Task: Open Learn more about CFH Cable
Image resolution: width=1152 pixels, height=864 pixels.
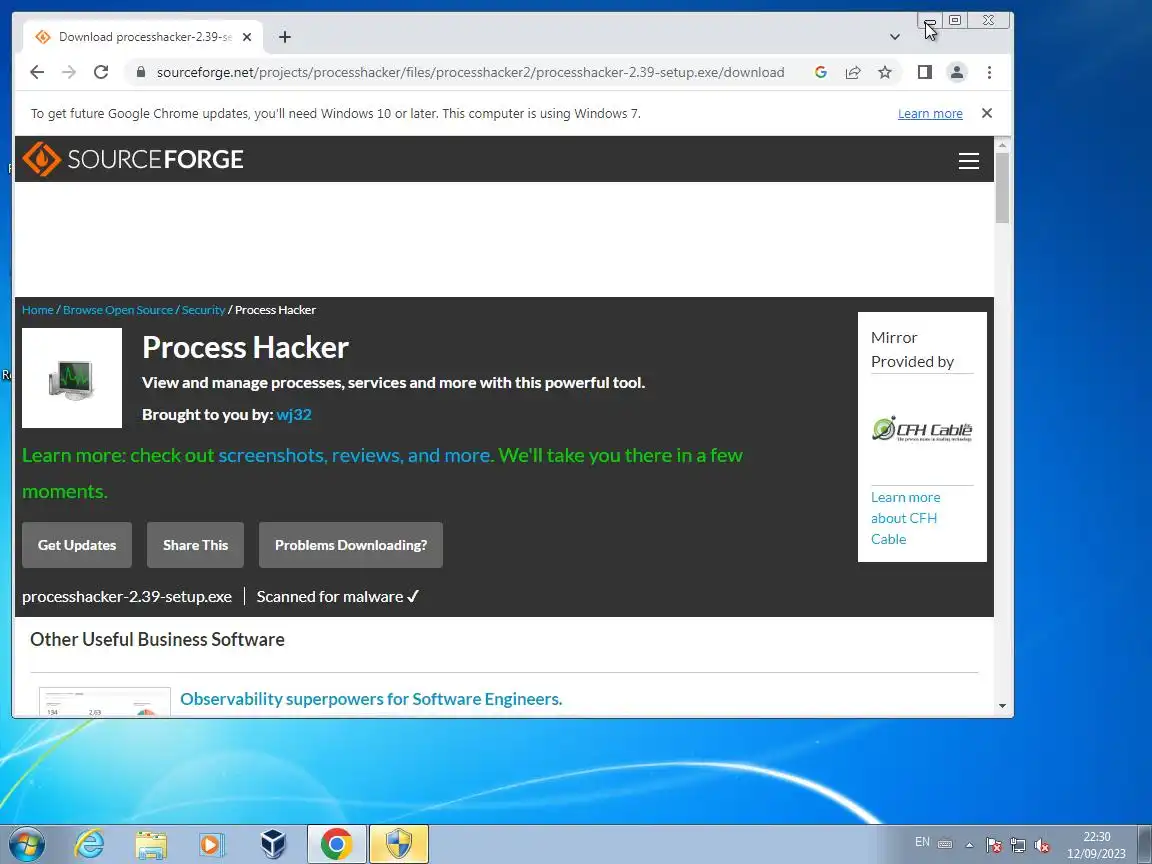Action: click(x=905, y=518)
